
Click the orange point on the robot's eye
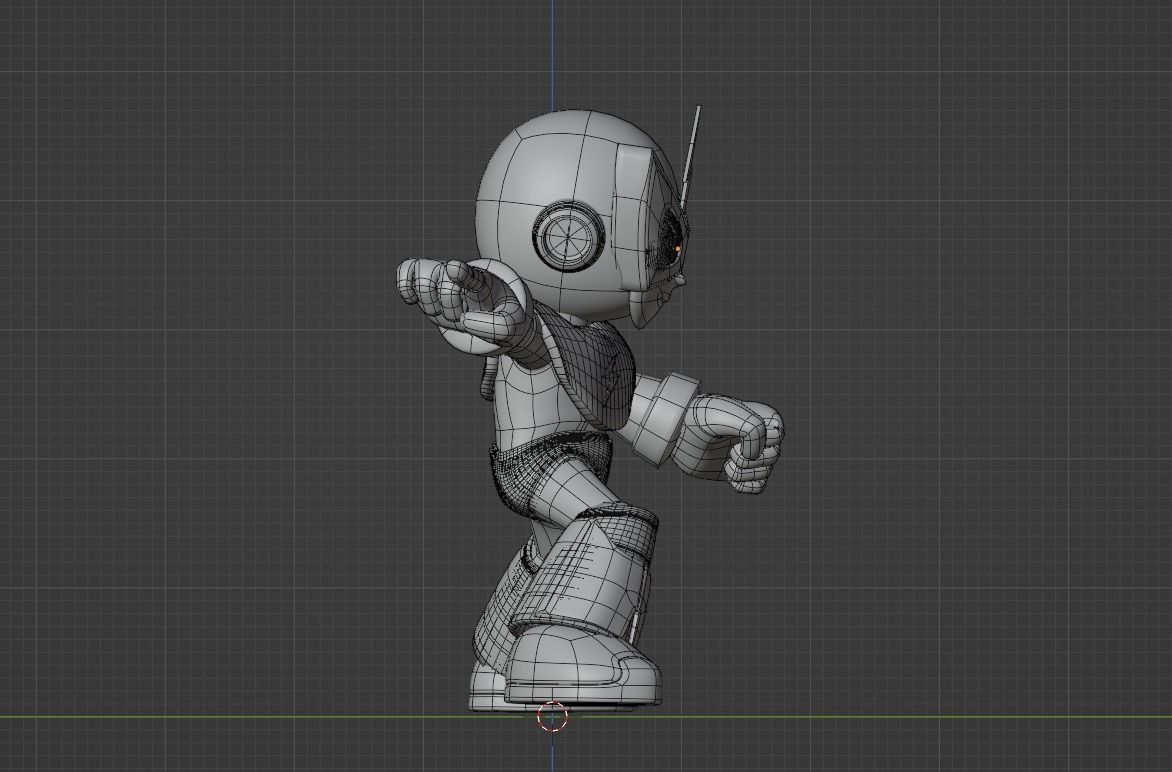677,248
